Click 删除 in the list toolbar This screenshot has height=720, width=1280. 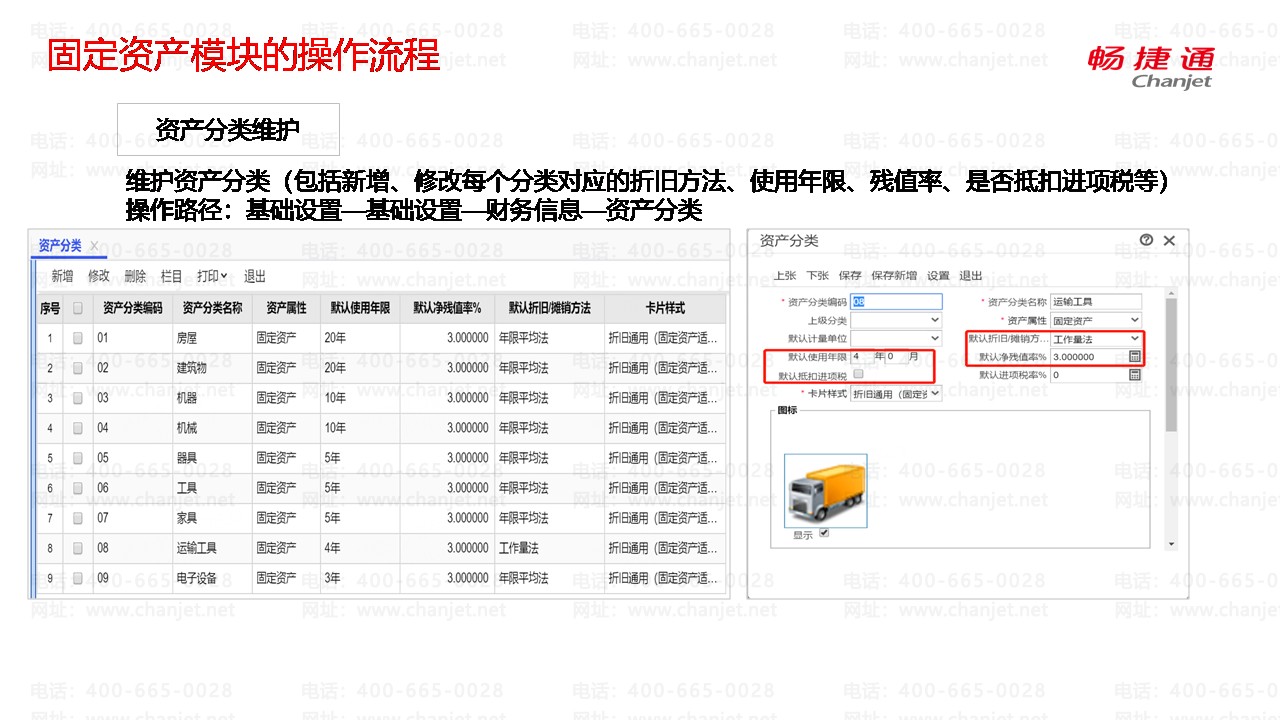(135, 276)
